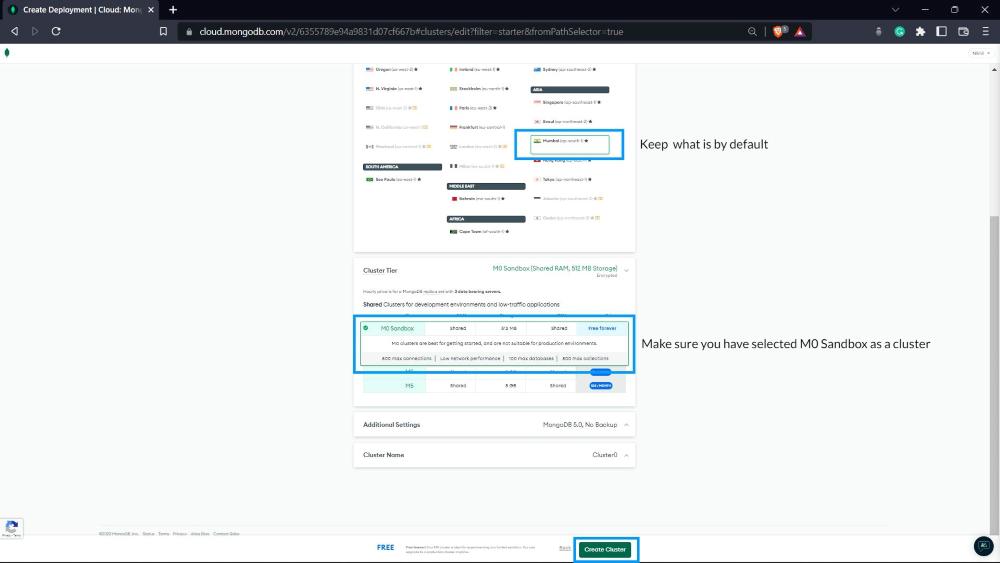This screenshot has width=1000, height=563.
Task: Open a new browser tab with plus
Action: (x=173, y=10)
